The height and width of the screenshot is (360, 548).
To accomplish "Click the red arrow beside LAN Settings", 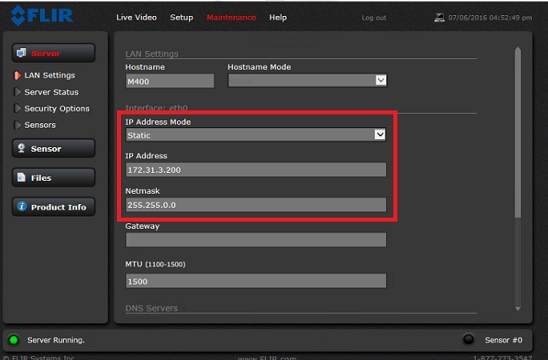I will point(17,75).
